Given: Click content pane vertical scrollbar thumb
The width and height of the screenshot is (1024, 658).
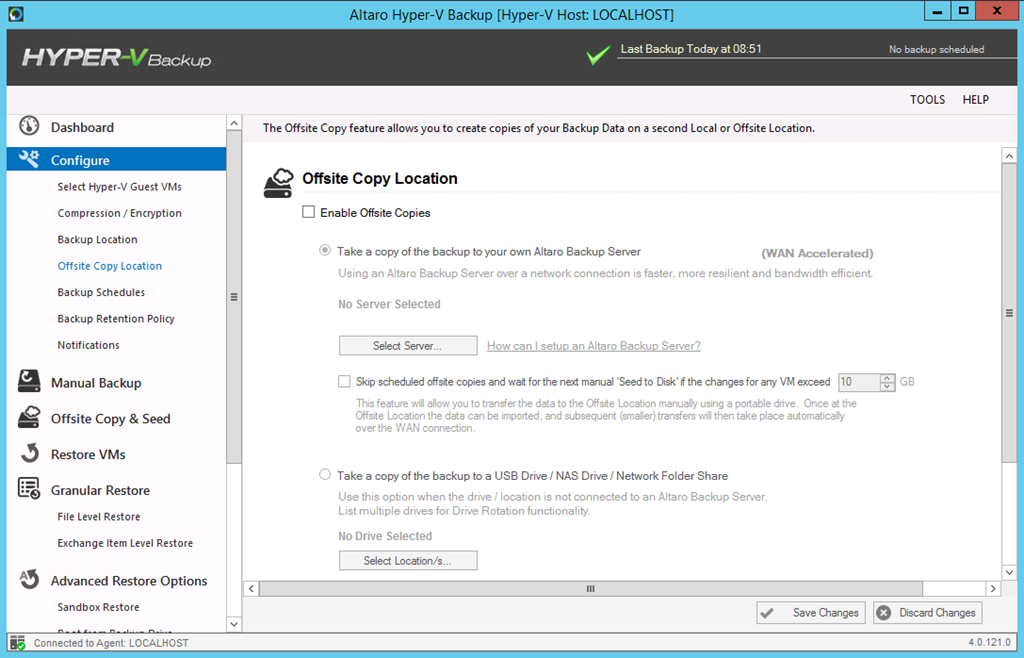Looking at the screenshot, I should (x=1009, y=313).
